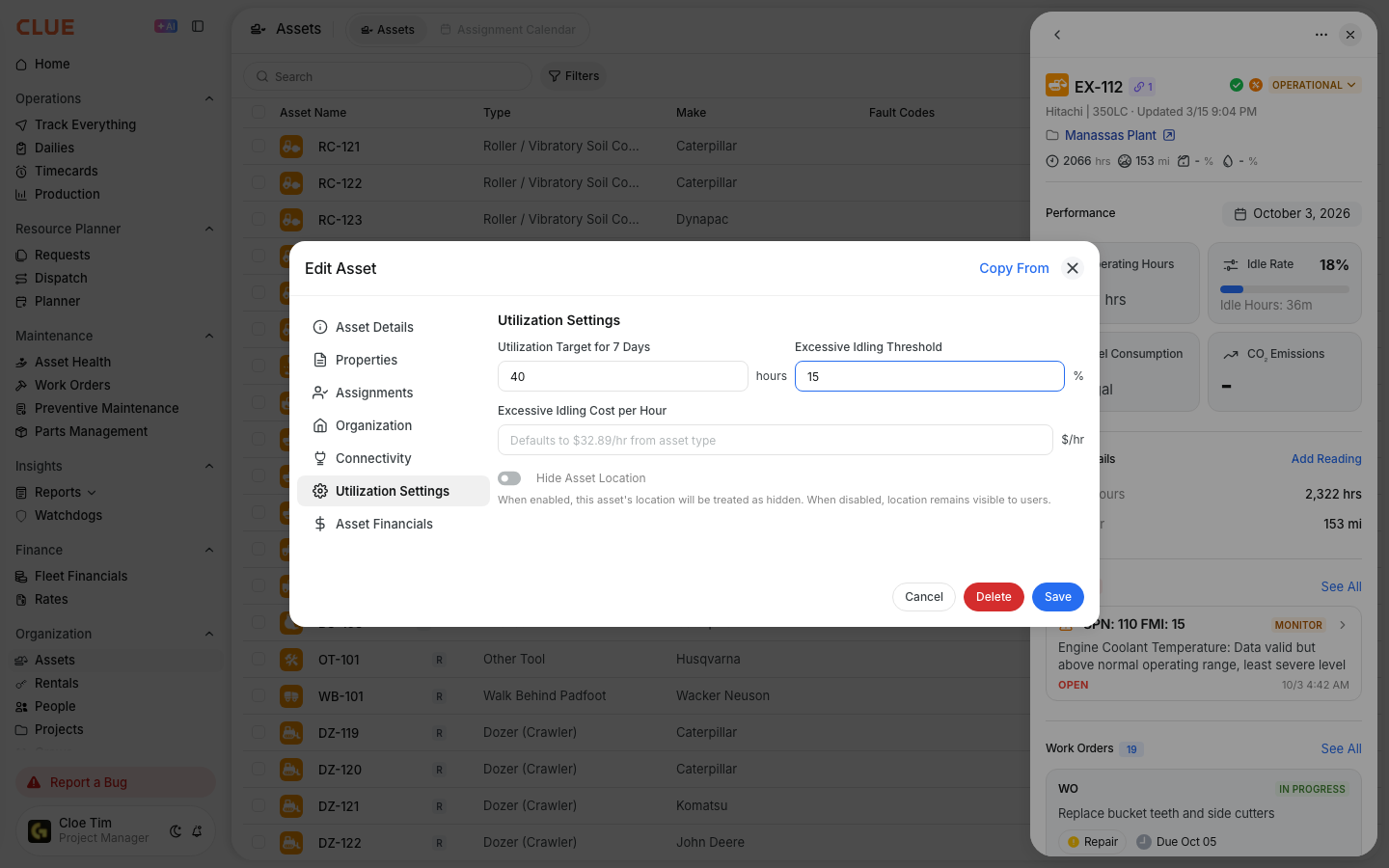
Task: Click the Save button
Action: pos(1058,597)
